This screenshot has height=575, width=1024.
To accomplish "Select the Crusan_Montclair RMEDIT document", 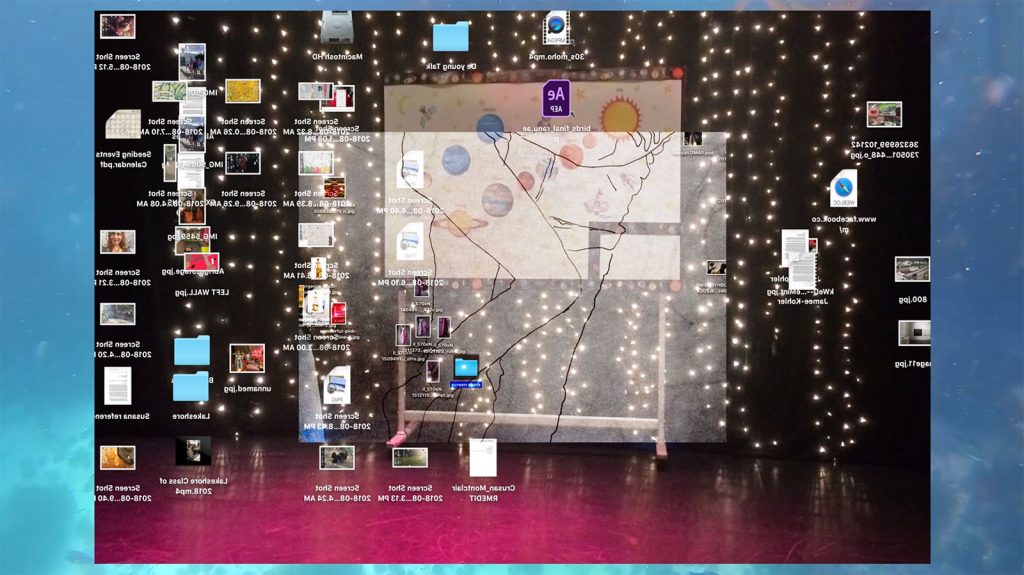I will 482,457.
